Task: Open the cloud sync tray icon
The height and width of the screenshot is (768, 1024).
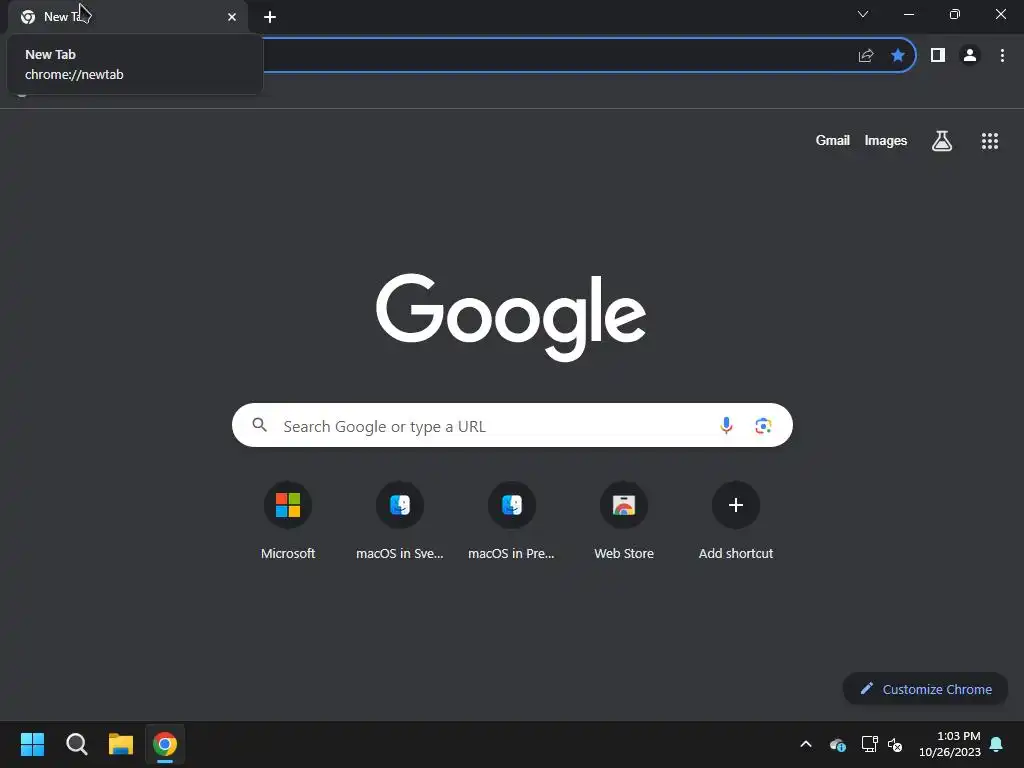Action: click(837, 744)
